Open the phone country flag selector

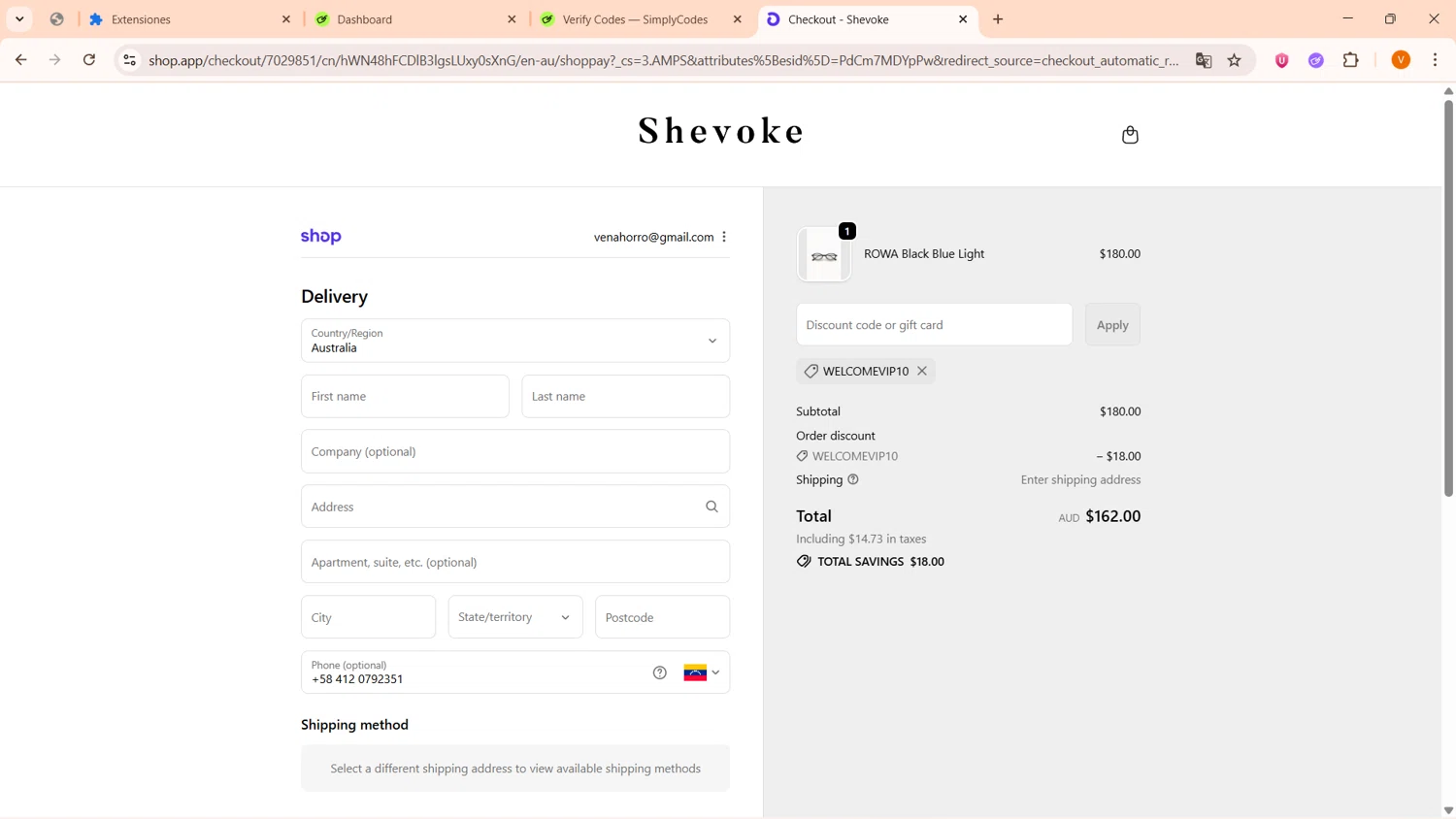pyautogui.click(x=702, y=672)
